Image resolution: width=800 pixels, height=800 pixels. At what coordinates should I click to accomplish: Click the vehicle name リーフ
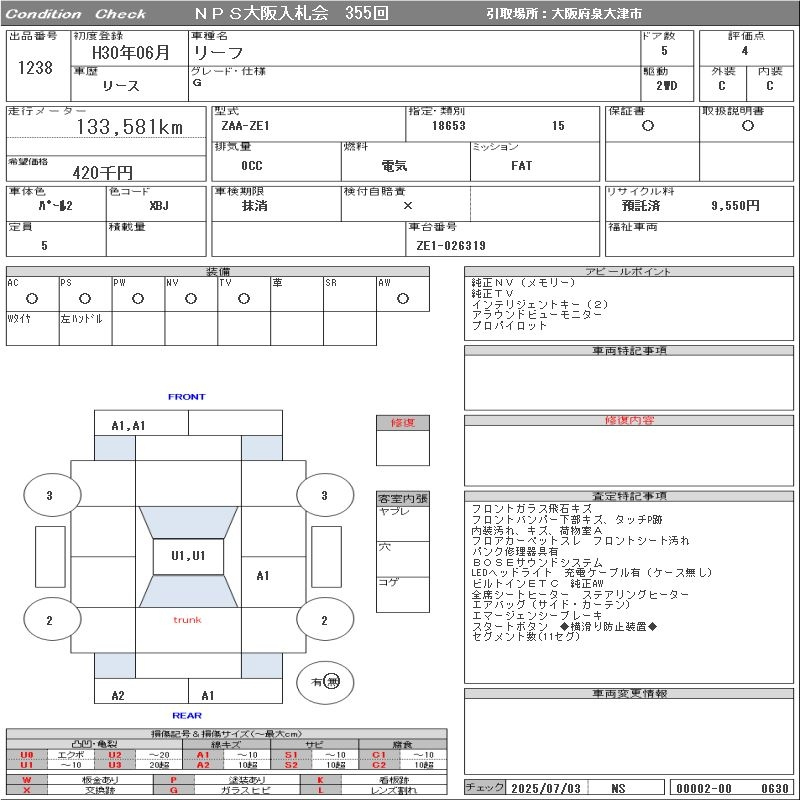(x=217, y=53)
